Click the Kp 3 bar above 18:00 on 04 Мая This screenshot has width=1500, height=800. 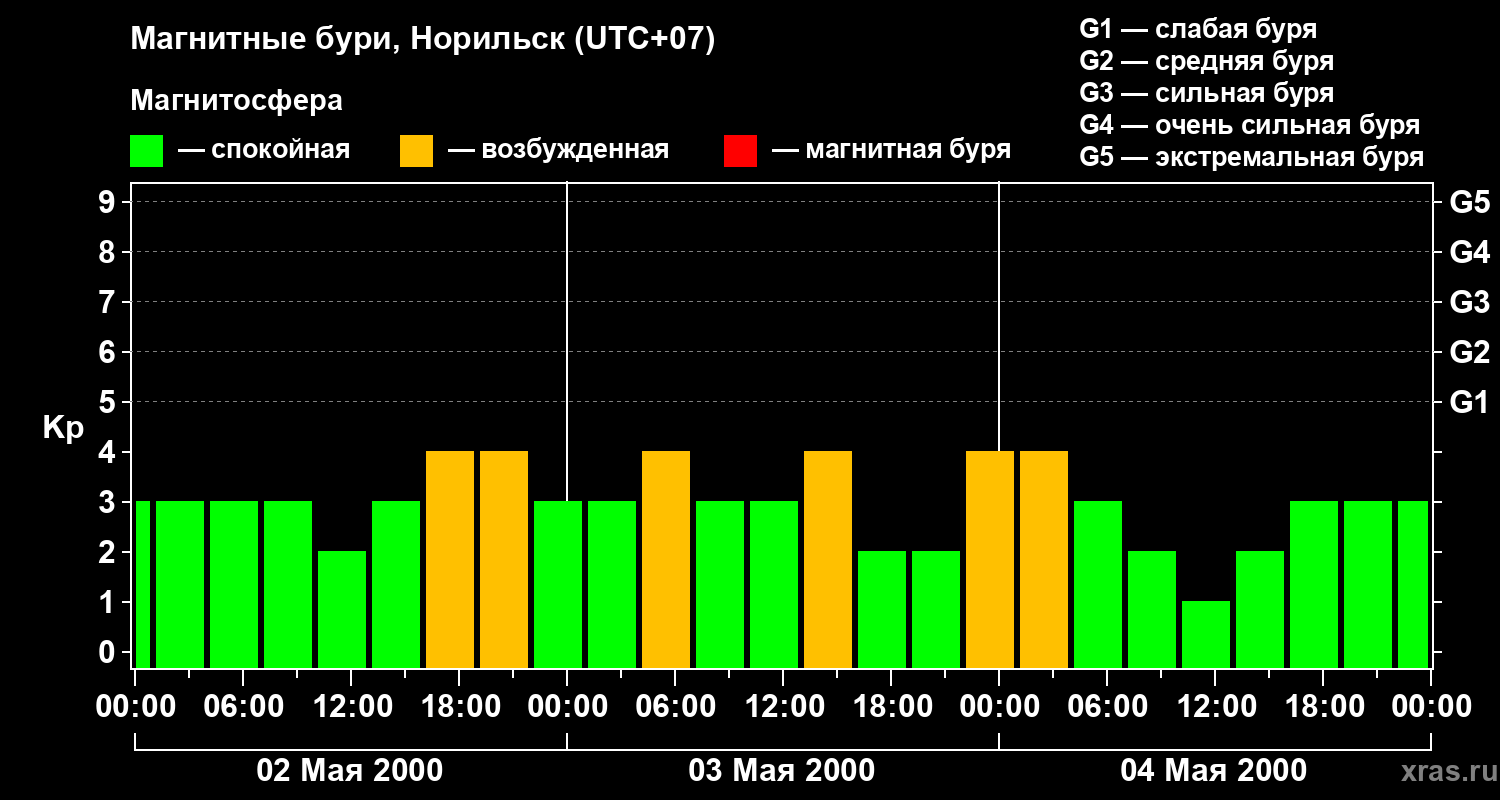click(1314, 584)
